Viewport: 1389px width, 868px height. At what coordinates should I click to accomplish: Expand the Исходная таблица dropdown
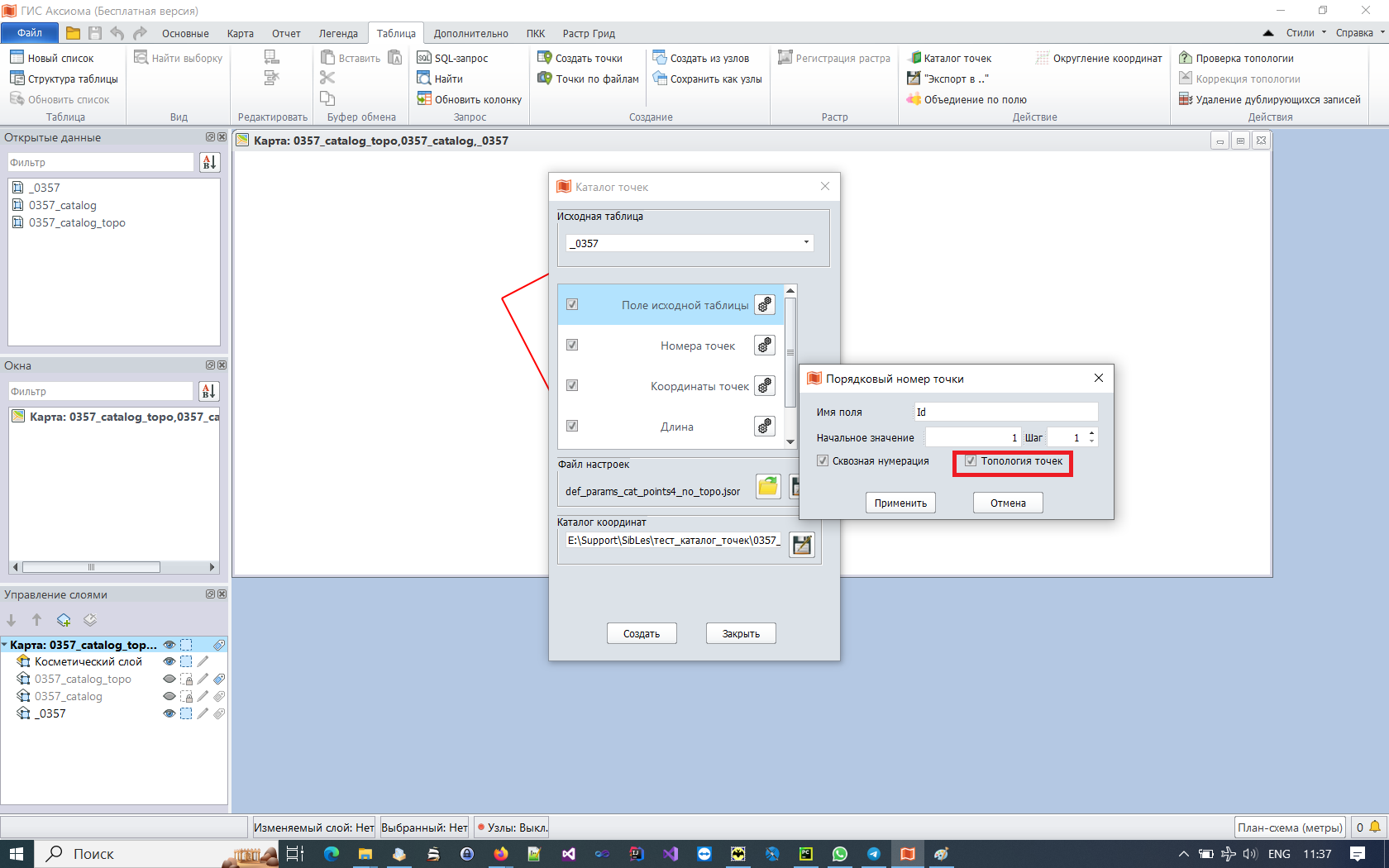click(806, 243)
